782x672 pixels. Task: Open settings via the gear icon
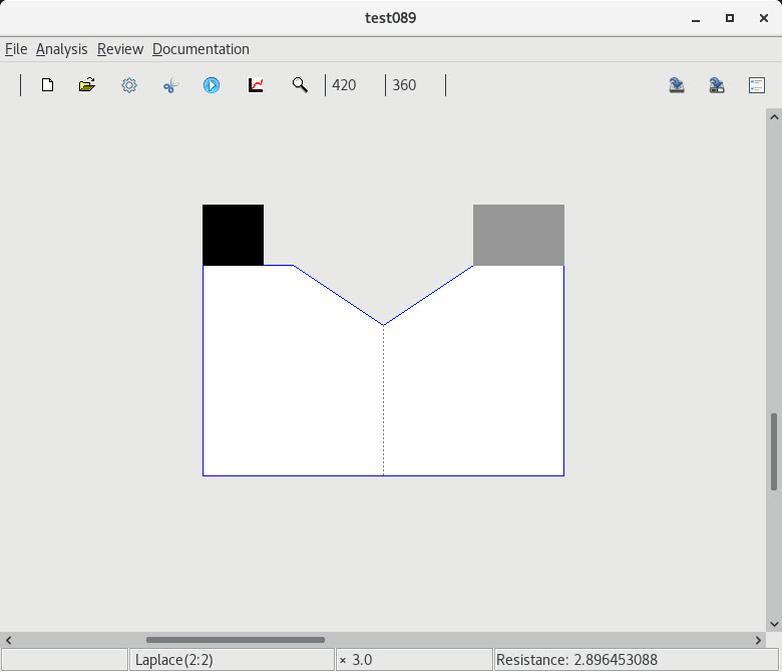129,85
